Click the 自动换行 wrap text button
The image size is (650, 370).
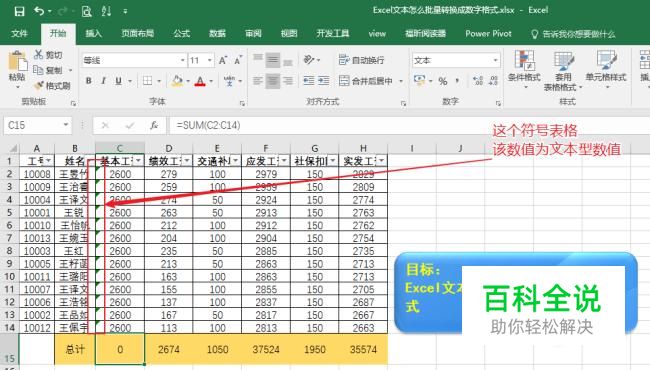coord(361,60)
